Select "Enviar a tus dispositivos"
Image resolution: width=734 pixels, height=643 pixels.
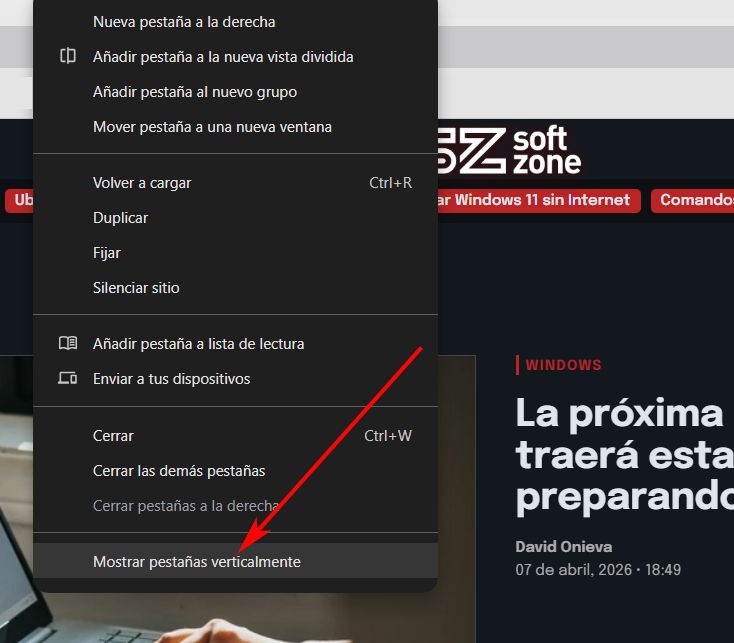235,379
